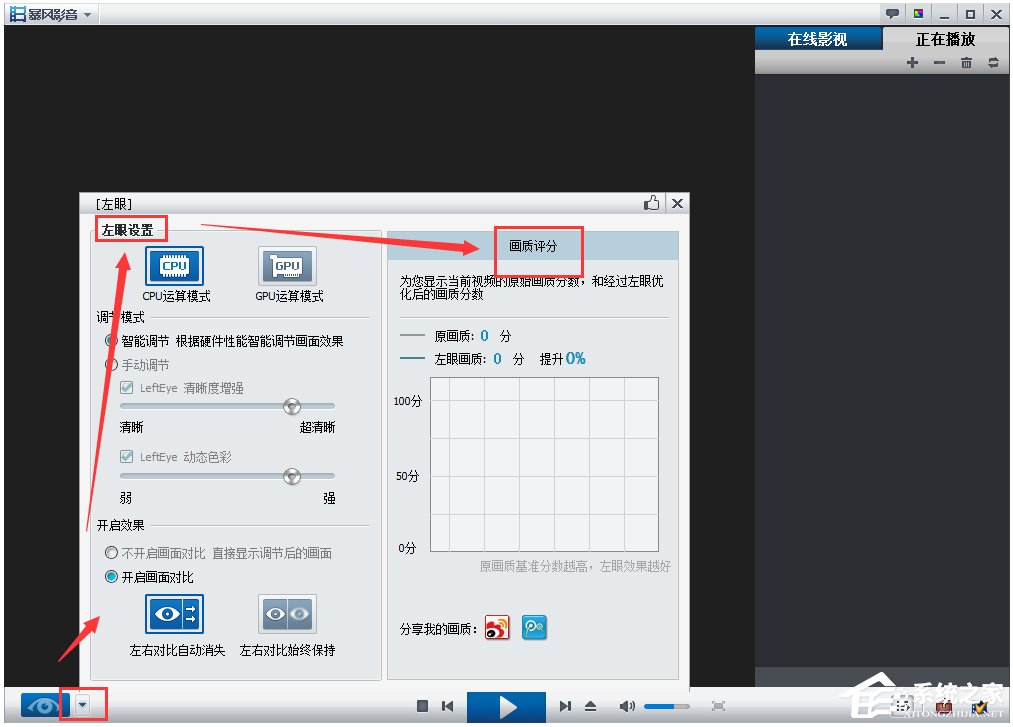Toggle the blue Left Eye button
Image resolution: width=1013 pixels, height=727 pixels.
[x=45, y=705]
